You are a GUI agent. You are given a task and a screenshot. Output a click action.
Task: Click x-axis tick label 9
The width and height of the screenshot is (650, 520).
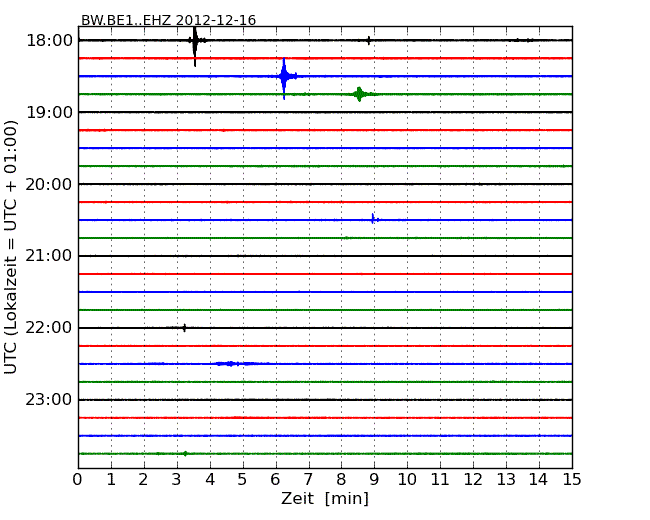(x=374, y=479)
